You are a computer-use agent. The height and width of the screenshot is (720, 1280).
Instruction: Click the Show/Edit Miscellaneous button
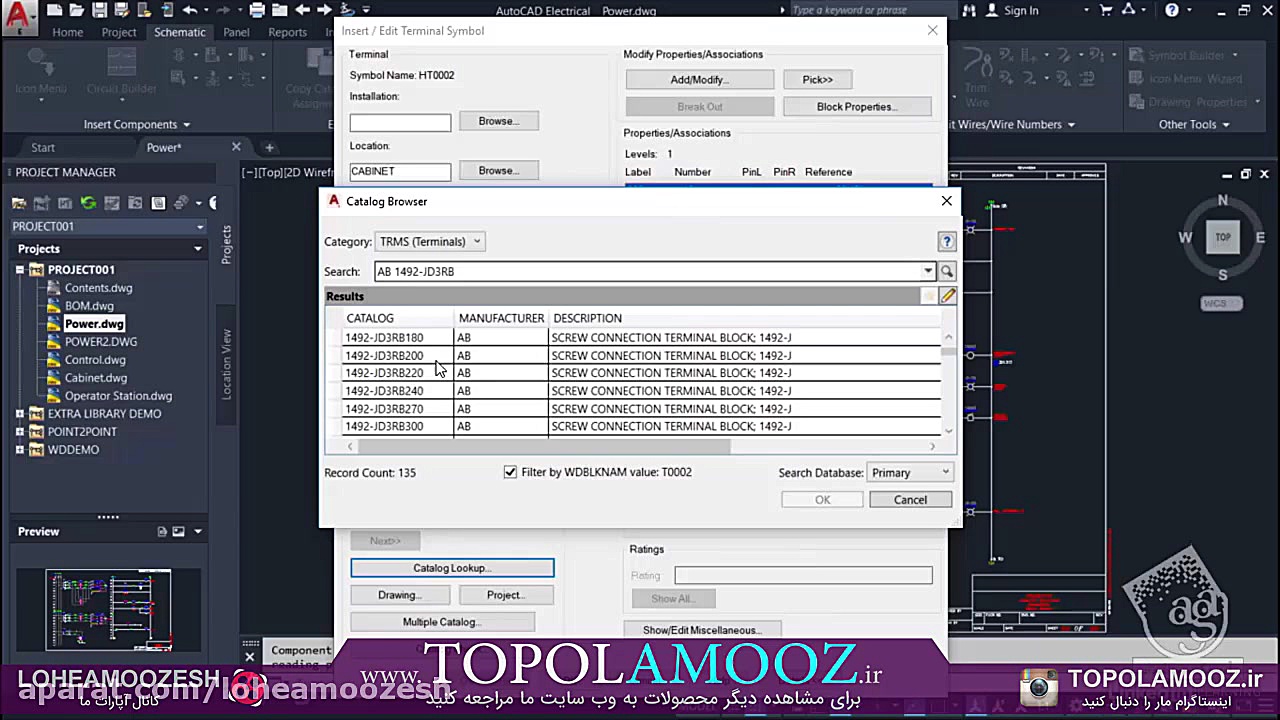click(702, 630)
